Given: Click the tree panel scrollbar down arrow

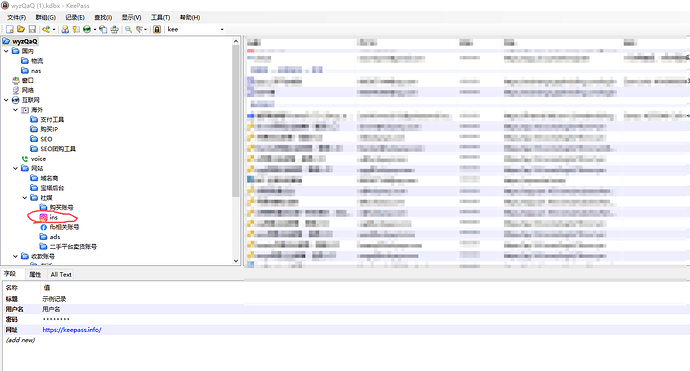Looking at the screenshot, I should (236, 261).
